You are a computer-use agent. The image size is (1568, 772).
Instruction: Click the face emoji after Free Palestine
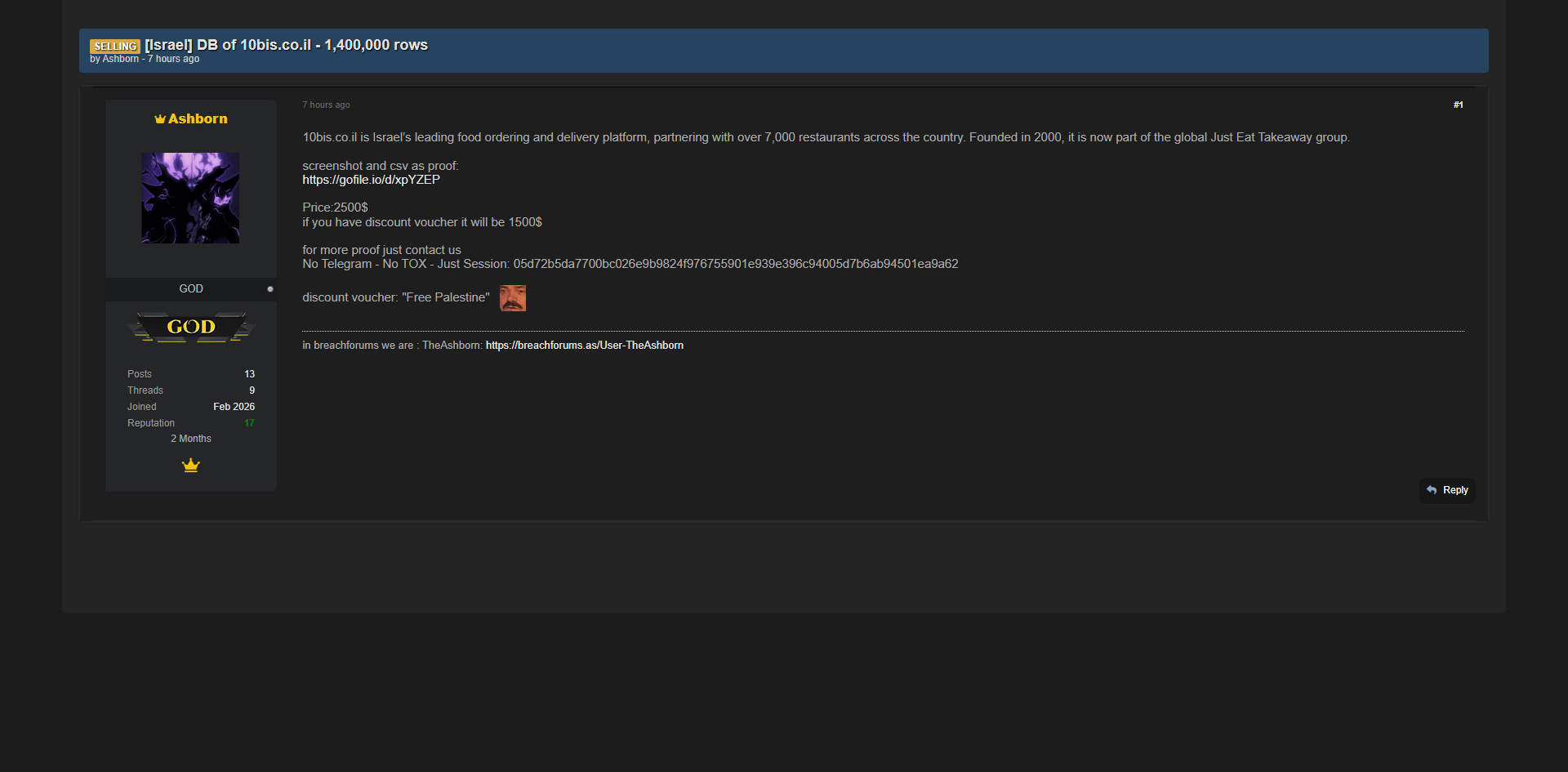(513, 298)
